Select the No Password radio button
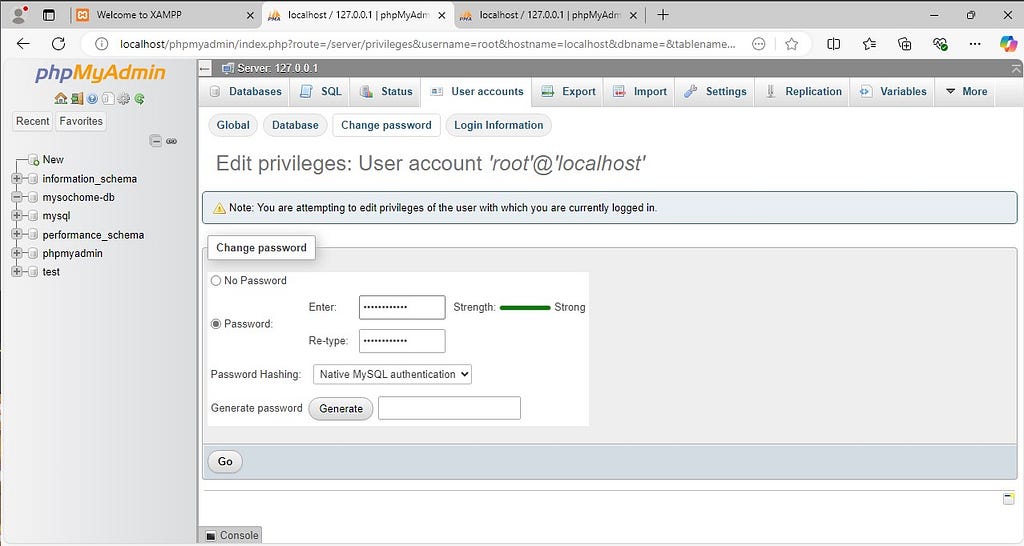 coord(216,281)
